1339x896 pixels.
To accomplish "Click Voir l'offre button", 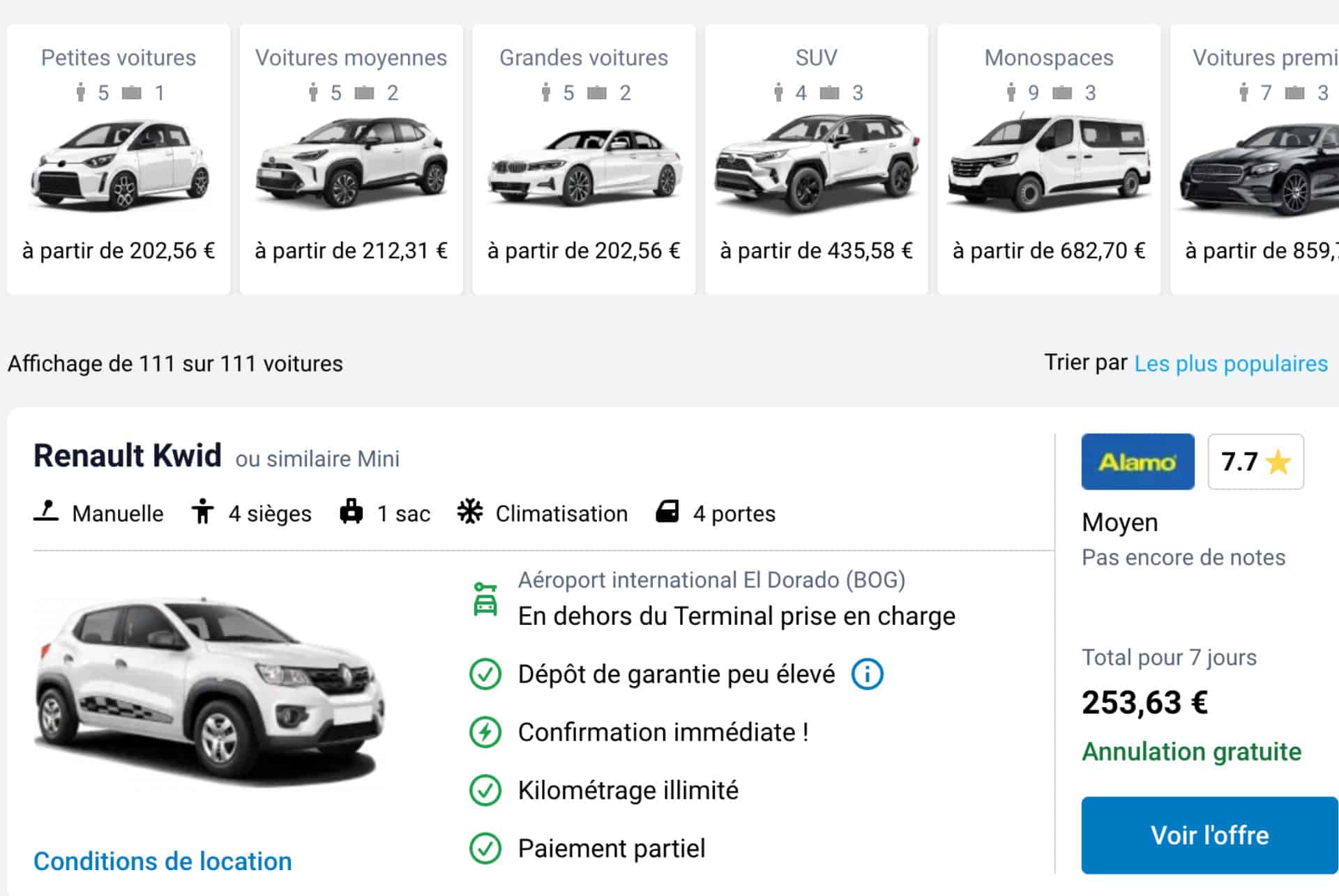I will coord(1209,835).
